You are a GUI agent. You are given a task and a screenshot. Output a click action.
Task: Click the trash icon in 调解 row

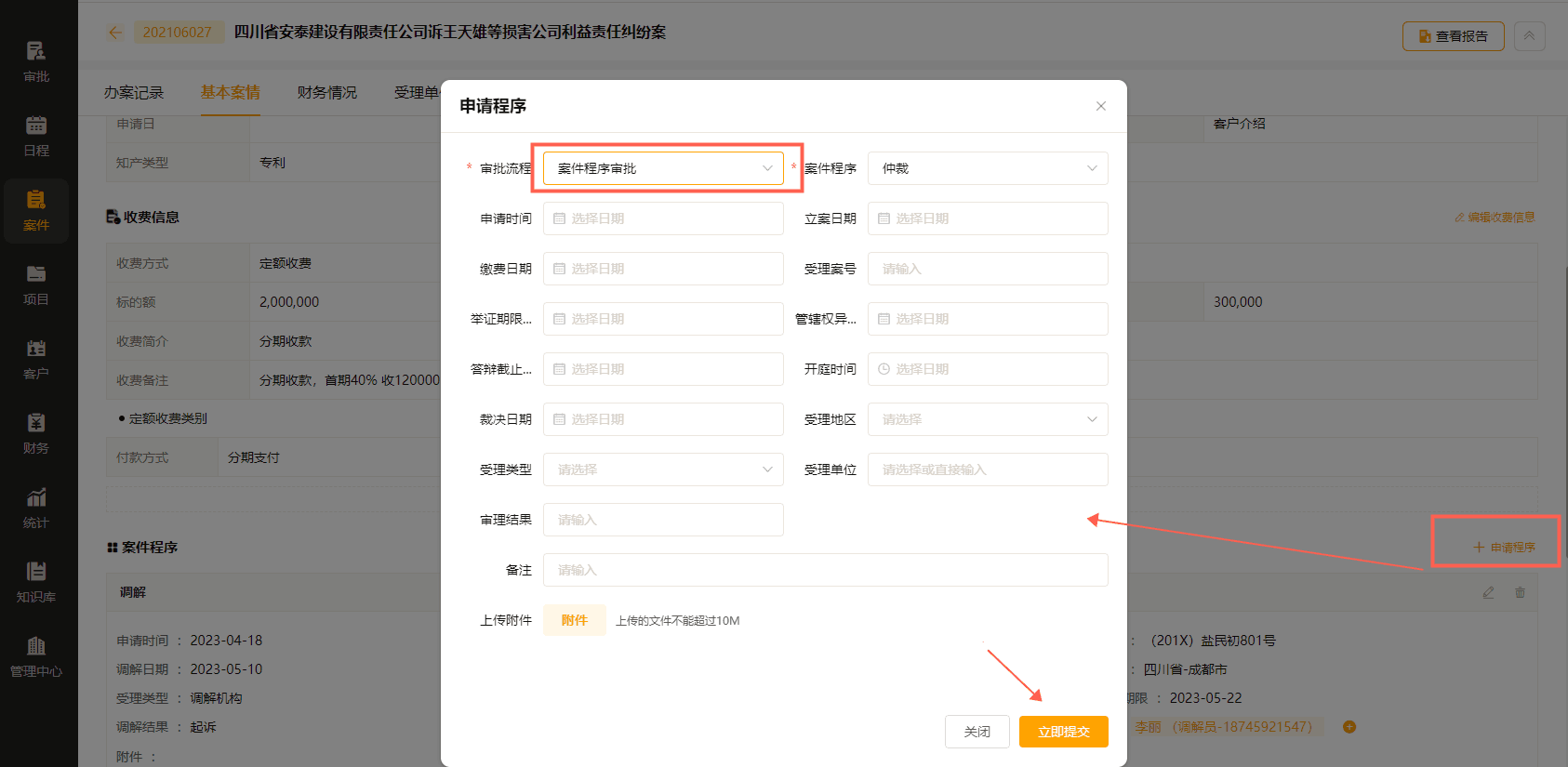1520,592
